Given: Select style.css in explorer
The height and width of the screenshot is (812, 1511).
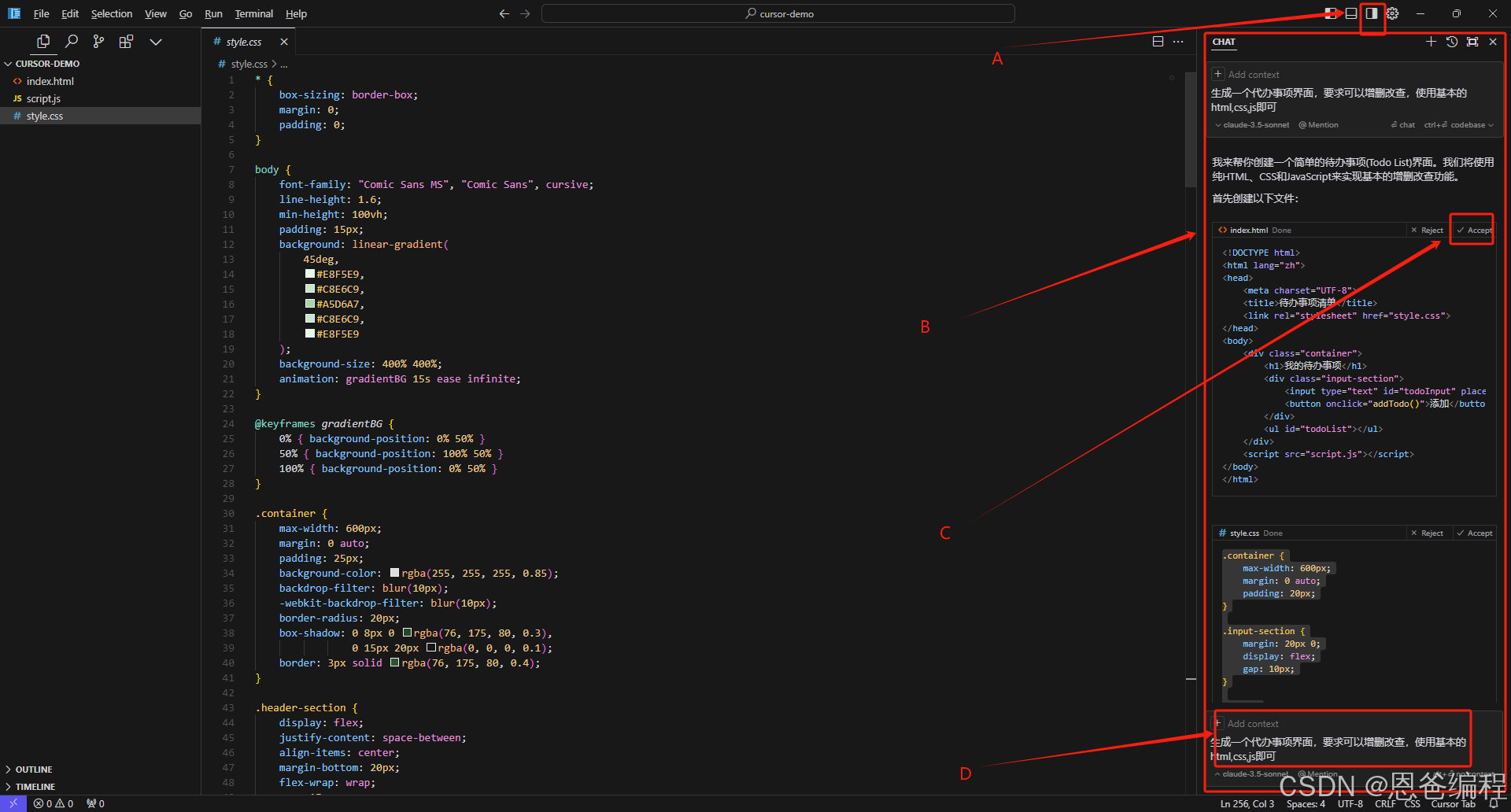Looking at the screenshot, I should pos(45,116).
